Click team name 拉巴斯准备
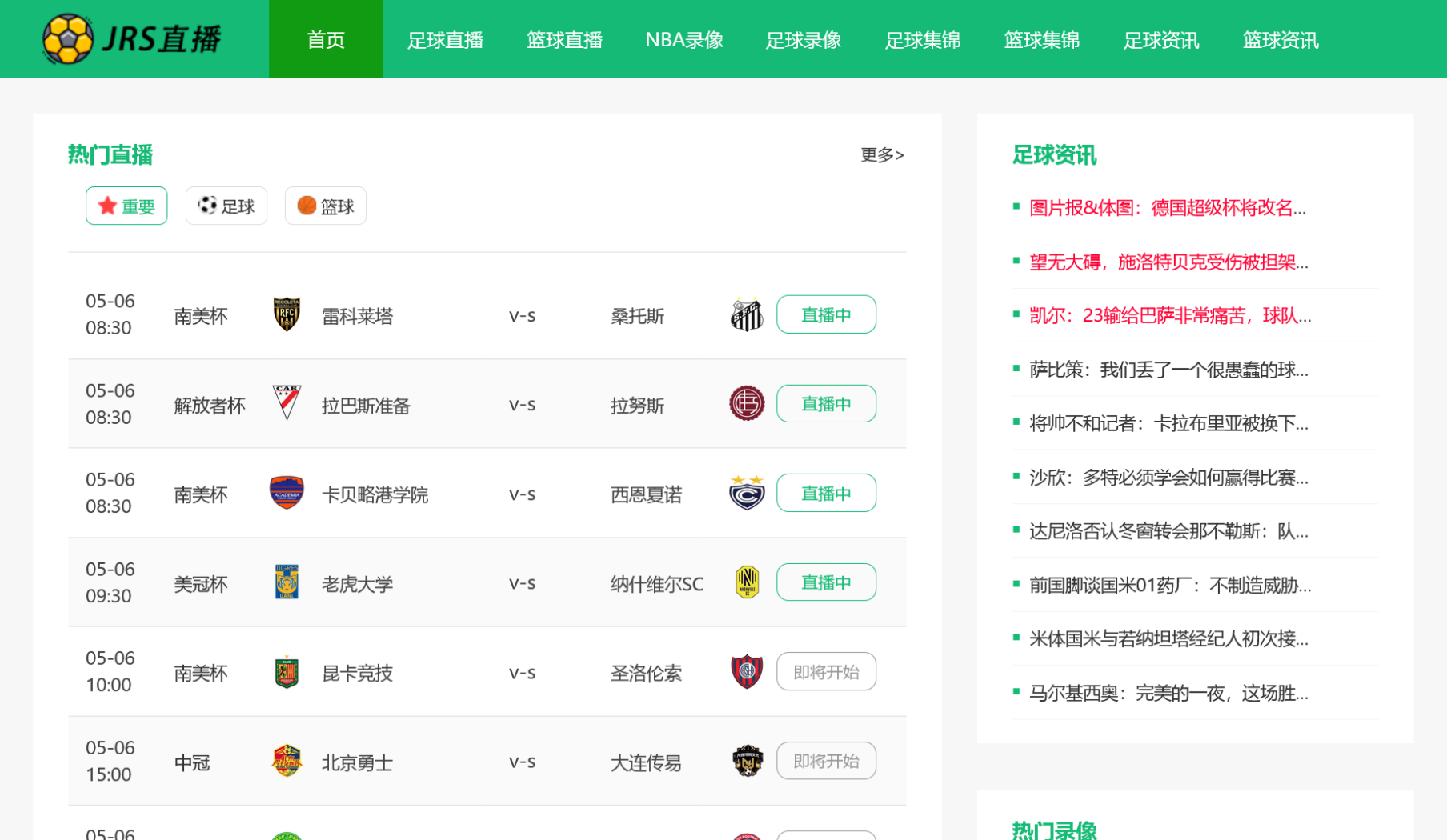 point(366,406)
